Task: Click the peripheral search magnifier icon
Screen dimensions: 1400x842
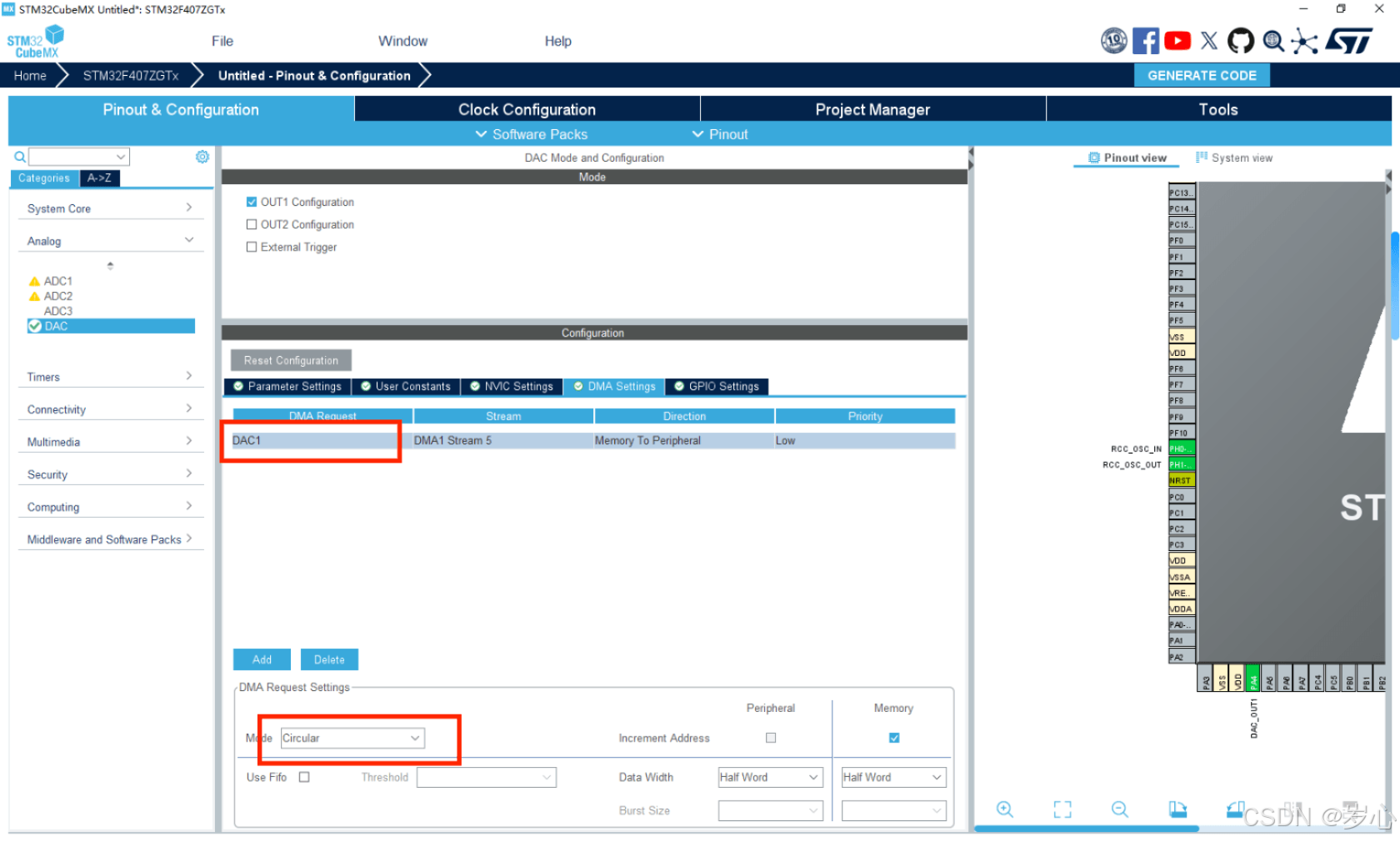Action: coord(20,157)
